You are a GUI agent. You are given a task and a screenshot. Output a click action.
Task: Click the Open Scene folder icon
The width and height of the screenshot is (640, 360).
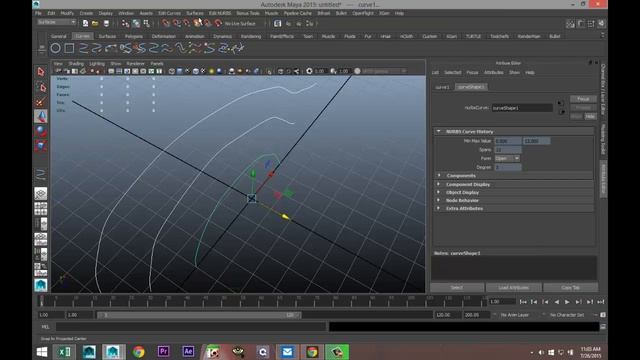click(95, 24)
